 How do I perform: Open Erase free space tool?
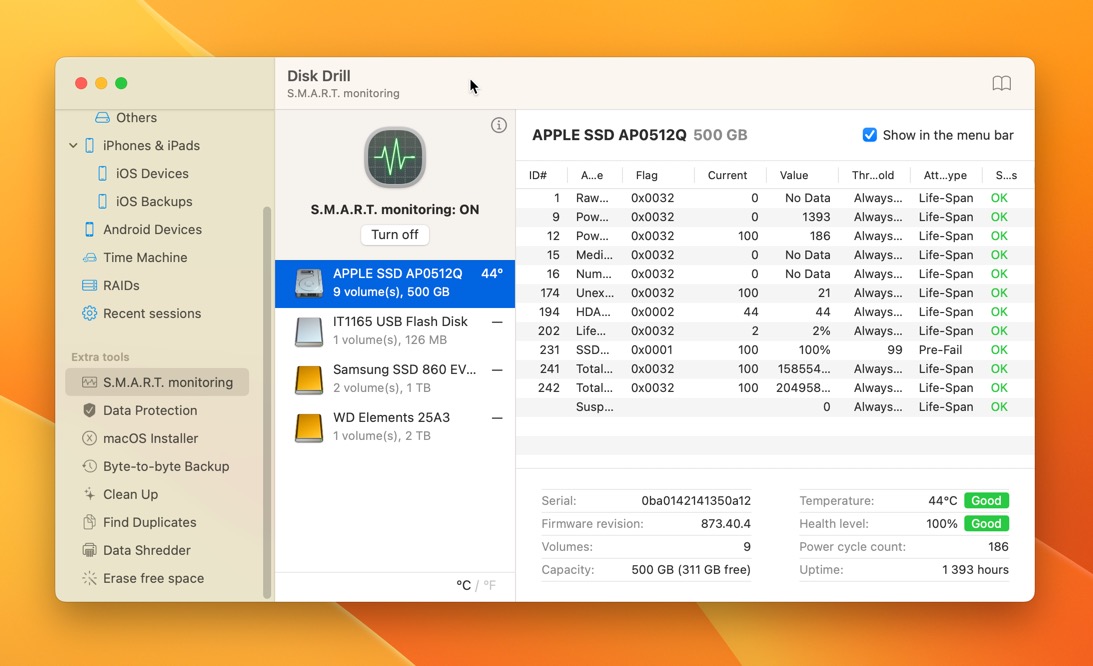(x=153, y=578)
